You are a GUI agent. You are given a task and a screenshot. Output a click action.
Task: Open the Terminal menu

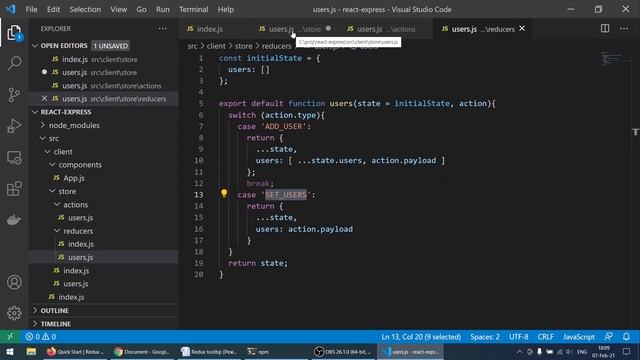pyautogui.click(x=193, y=9)
